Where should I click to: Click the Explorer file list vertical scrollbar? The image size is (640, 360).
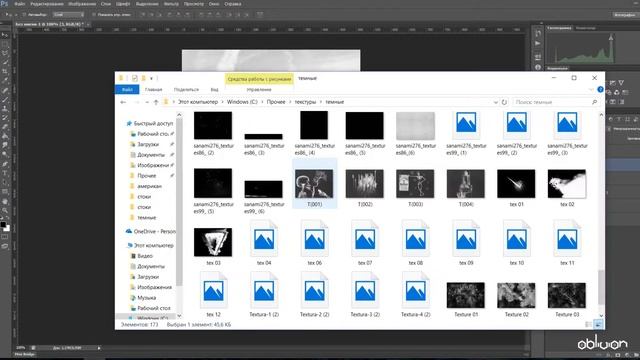pos(601,287)
